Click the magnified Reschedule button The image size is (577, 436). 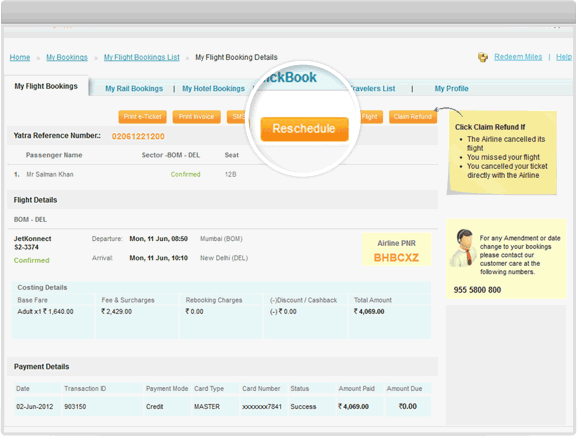(x=304, y=129)
